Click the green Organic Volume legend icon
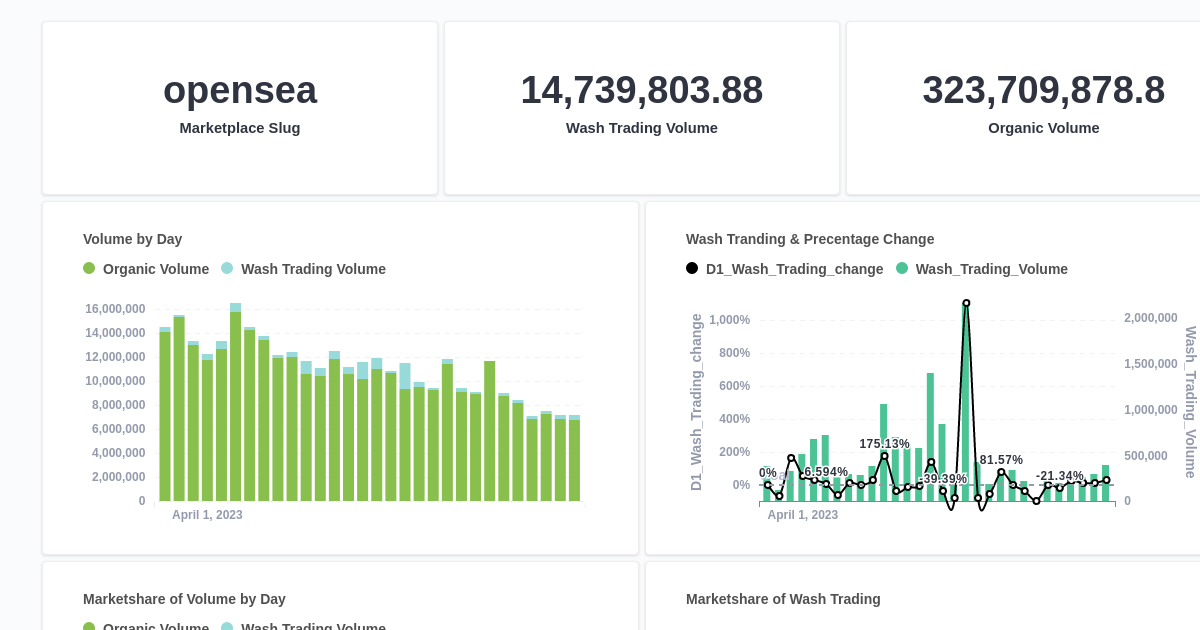1200x630 pixels. tap(88, 269)
